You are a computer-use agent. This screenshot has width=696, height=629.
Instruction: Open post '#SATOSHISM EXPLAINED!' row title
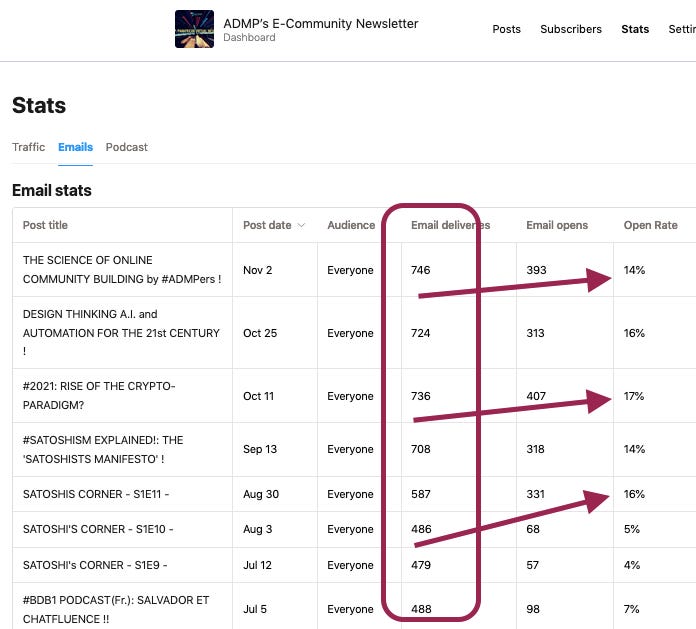tap(103, 449)
